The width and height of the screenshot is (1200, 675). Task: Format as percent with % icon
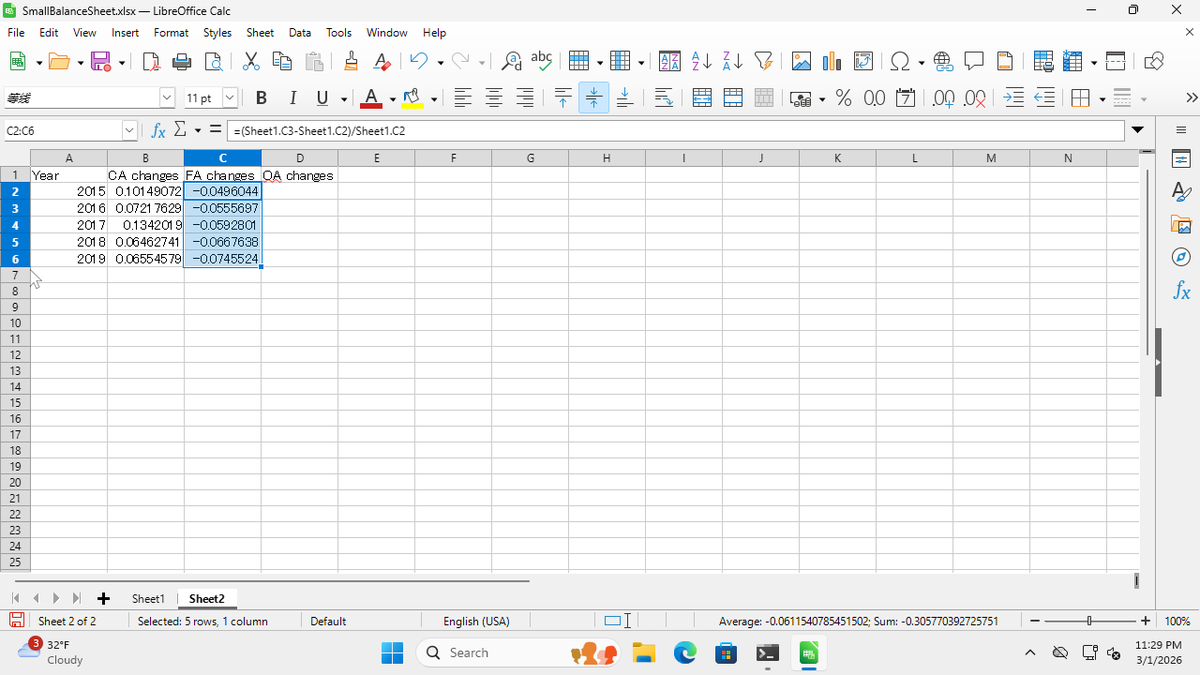pyautogui.click(x=843, y=98)
